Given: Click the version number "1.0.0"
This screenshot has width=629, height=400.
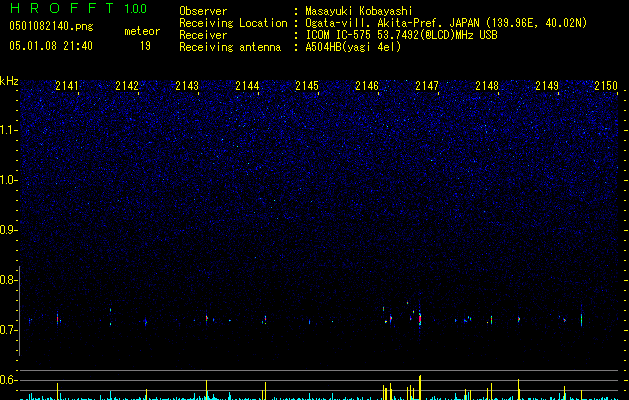Looking at the screenshot, I should (x=135, y=9).
